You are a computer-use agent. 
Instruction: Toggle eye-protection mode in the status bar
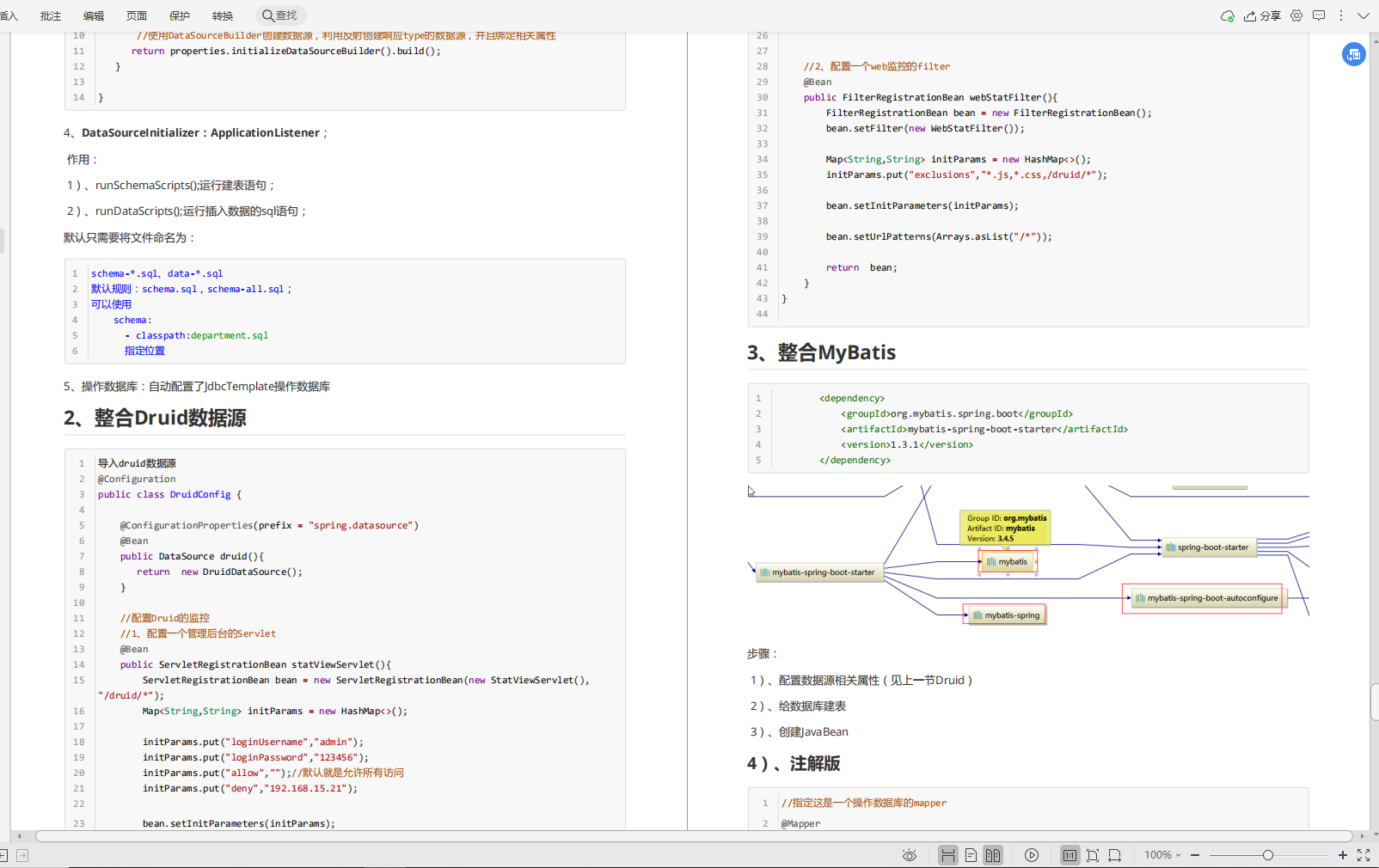point(910,855)
